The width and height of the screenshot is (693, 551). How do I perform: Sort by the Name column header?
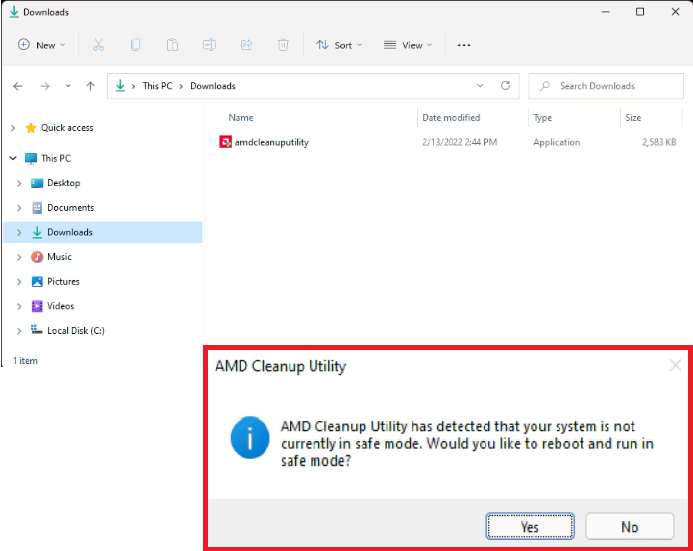click(241, 118)
